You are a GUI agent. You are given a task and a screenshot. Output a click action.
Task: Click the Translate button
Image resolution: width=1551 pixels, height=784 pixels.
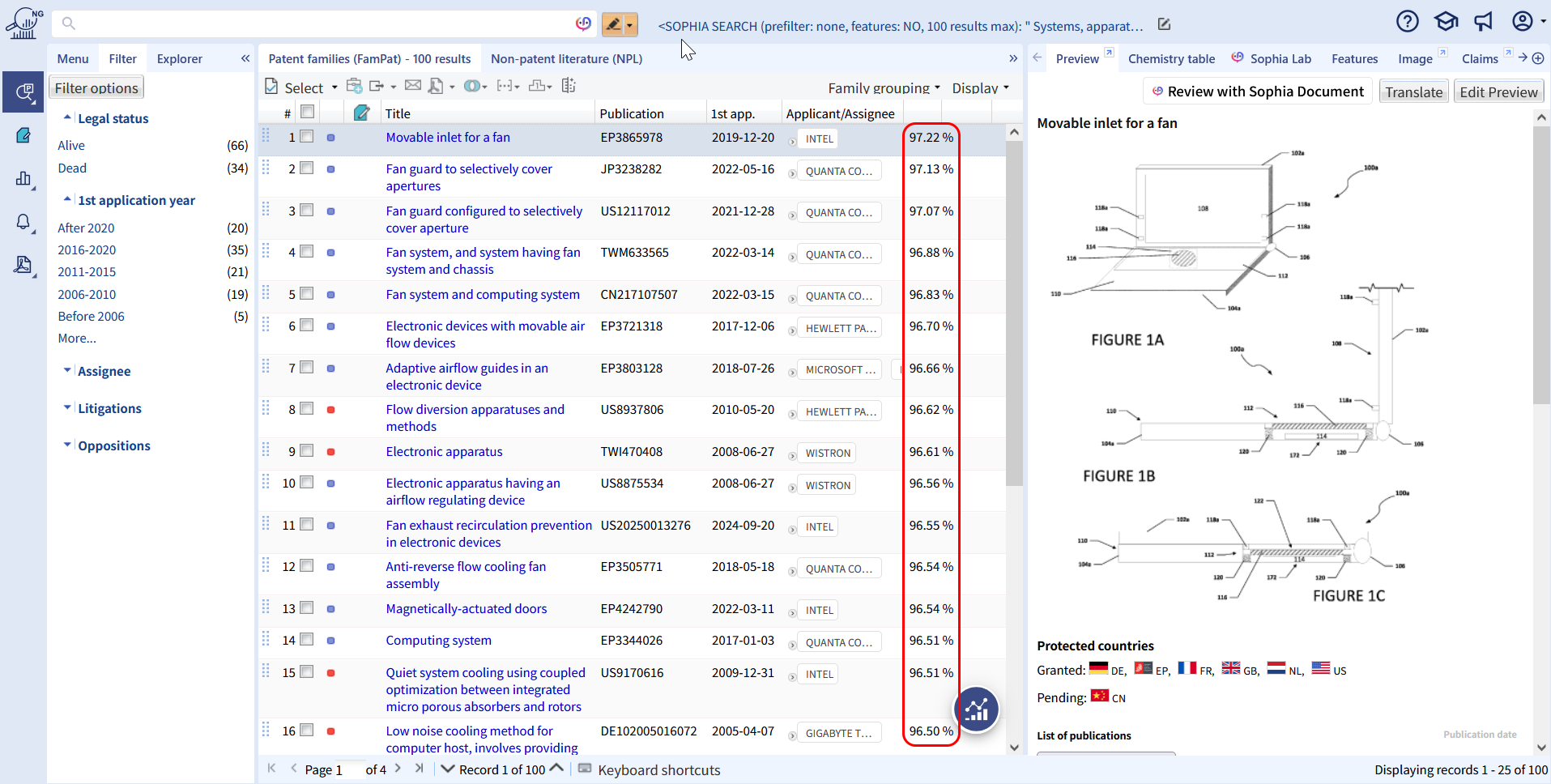1413,92
